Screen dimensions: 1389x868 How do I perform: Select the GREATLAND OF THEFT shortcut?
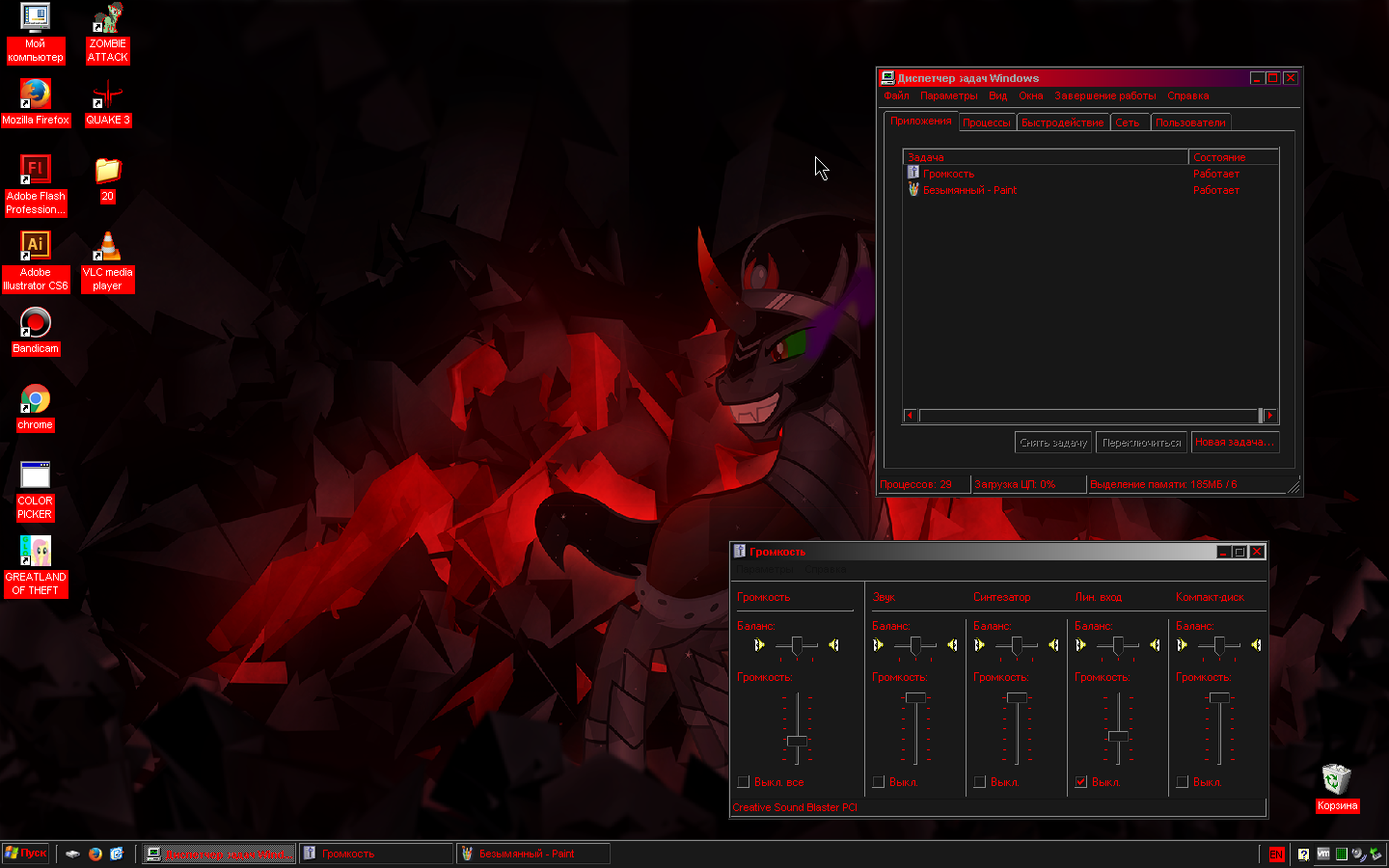point(36,566)
